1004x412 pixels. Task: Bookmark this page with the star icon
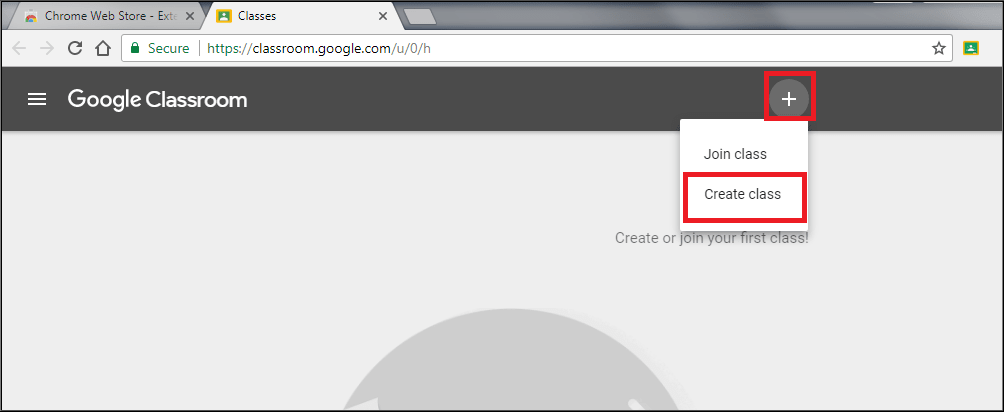[938, 49]
